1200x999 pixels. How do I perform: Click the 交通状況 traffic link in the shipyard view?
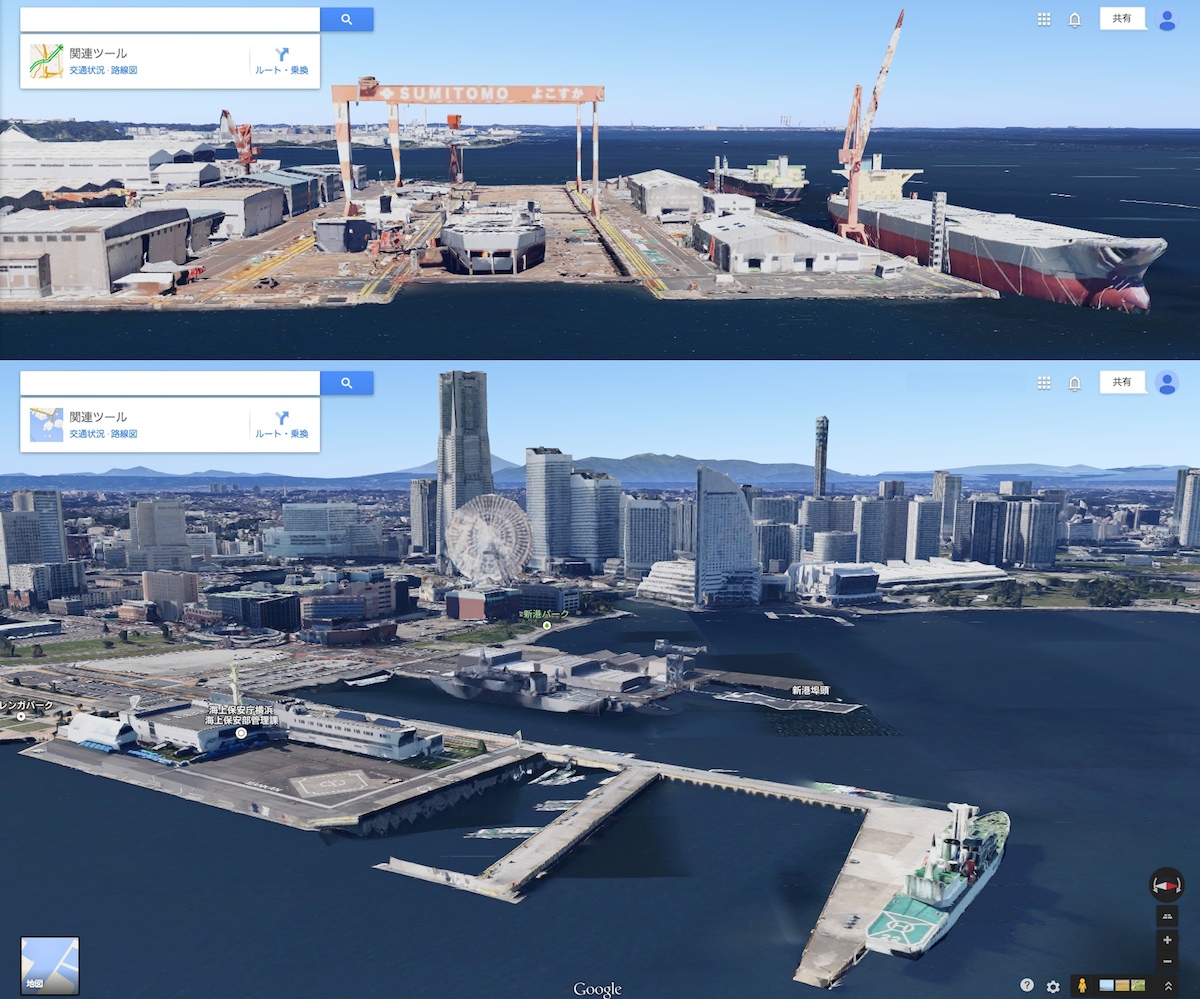click(87, 71)
